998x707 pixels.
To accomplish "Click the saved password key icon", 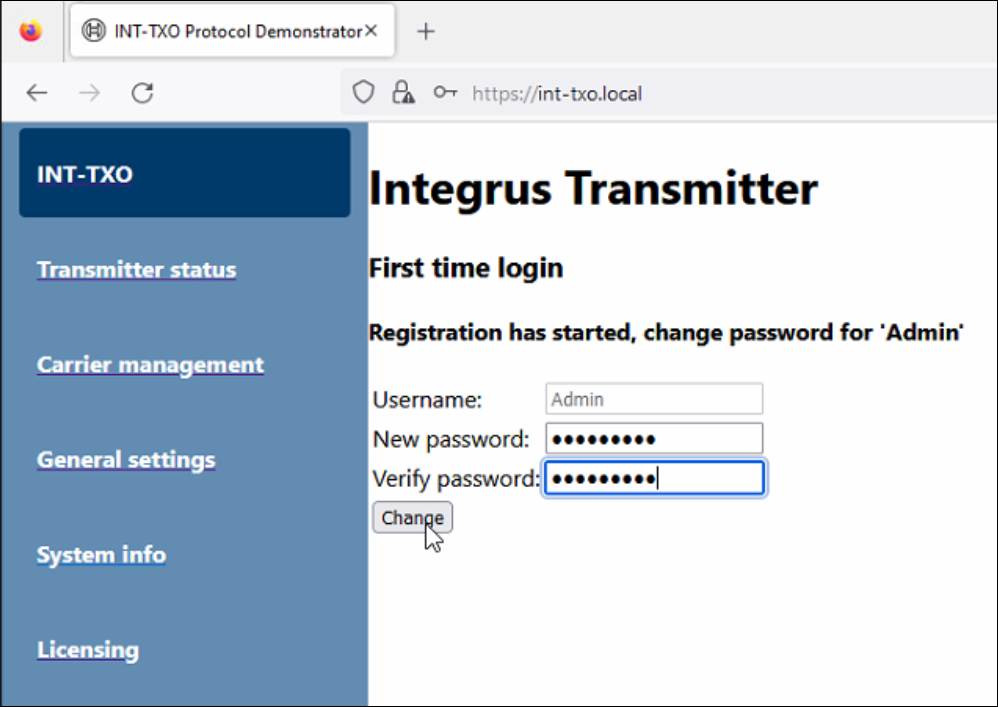I will (x=445, y=93).
